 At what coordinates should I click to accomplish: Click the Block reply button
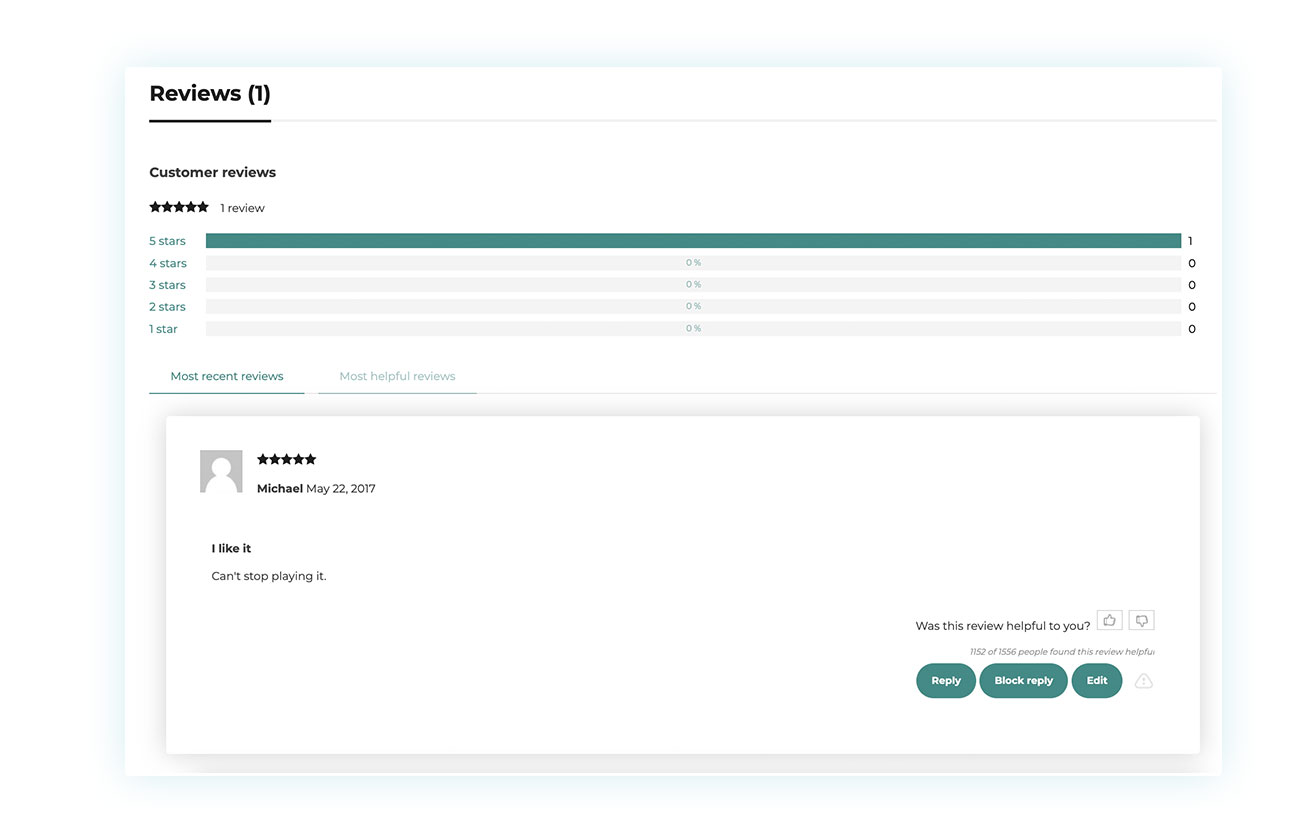1023,681
